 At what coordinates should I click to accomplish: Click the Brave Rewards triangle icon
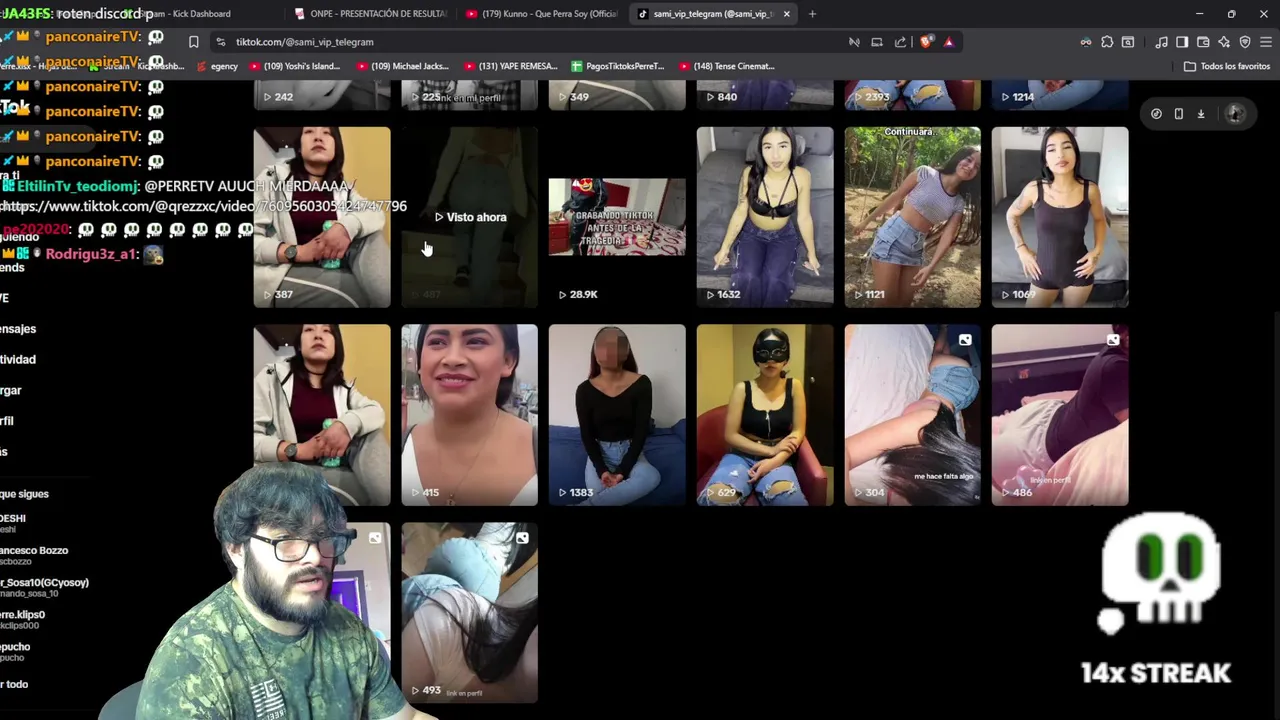948,42
